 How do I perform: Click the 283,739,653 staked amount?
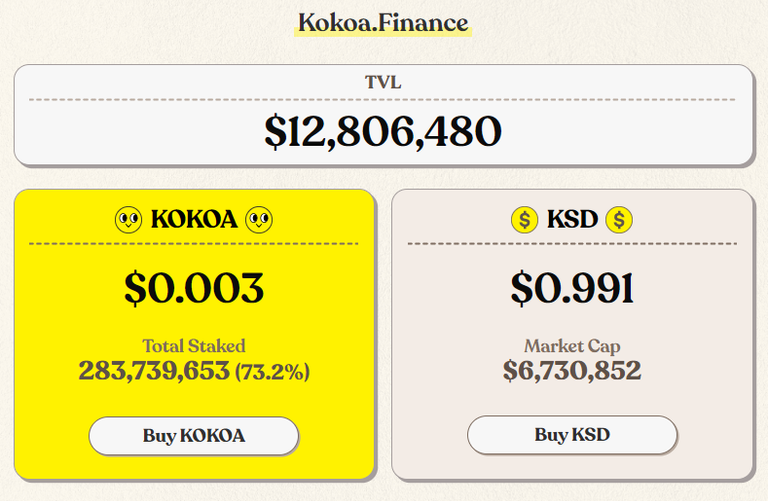click(154, 370)
